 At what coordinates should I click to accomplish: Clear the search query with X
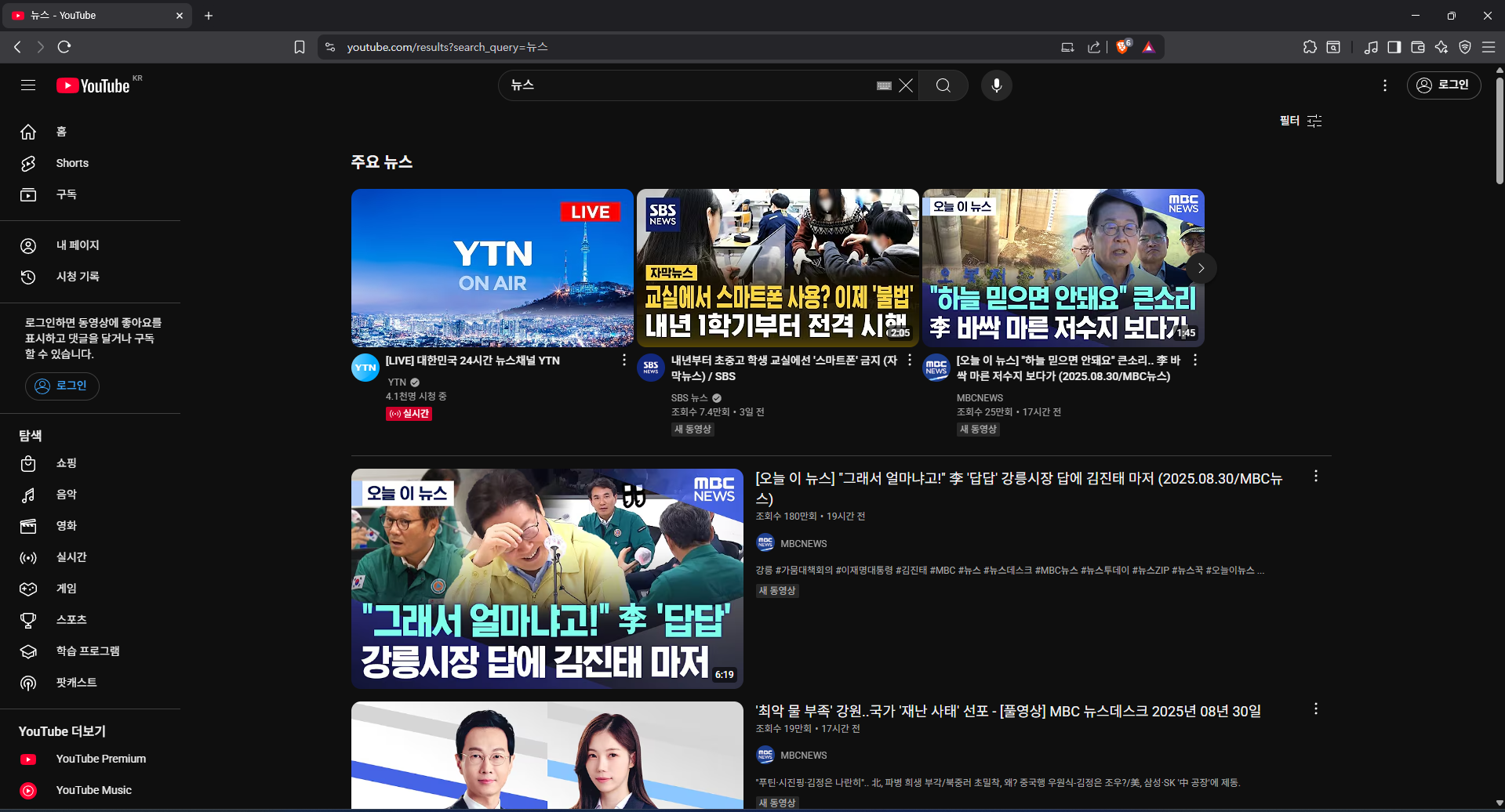[906, 85]
